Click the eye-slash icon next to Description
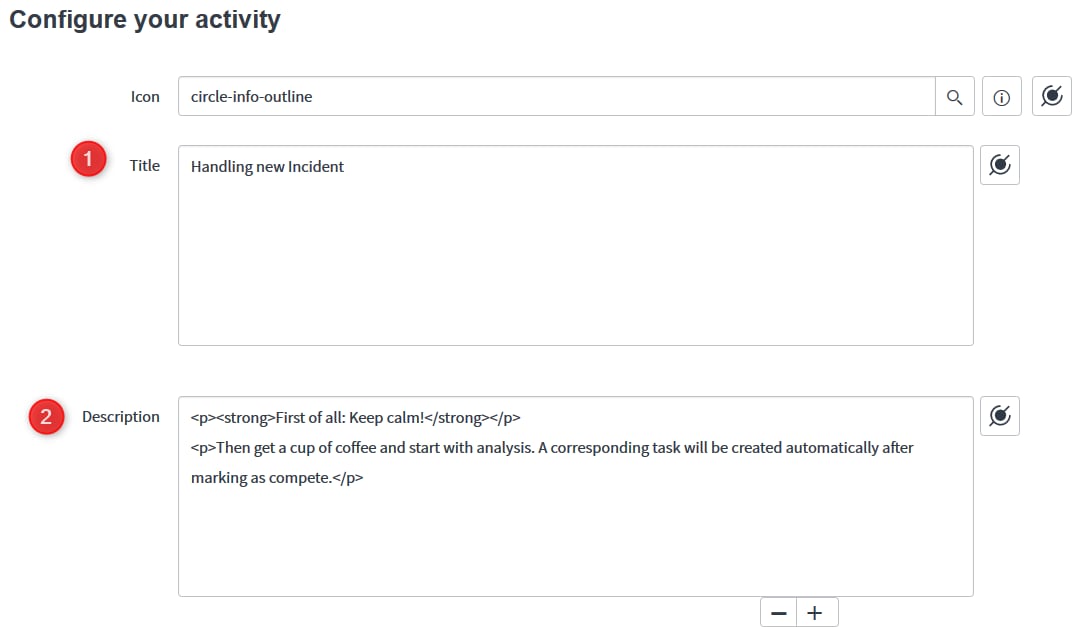The width and height of the screenshot is (1082, 638). click(999, 415)
